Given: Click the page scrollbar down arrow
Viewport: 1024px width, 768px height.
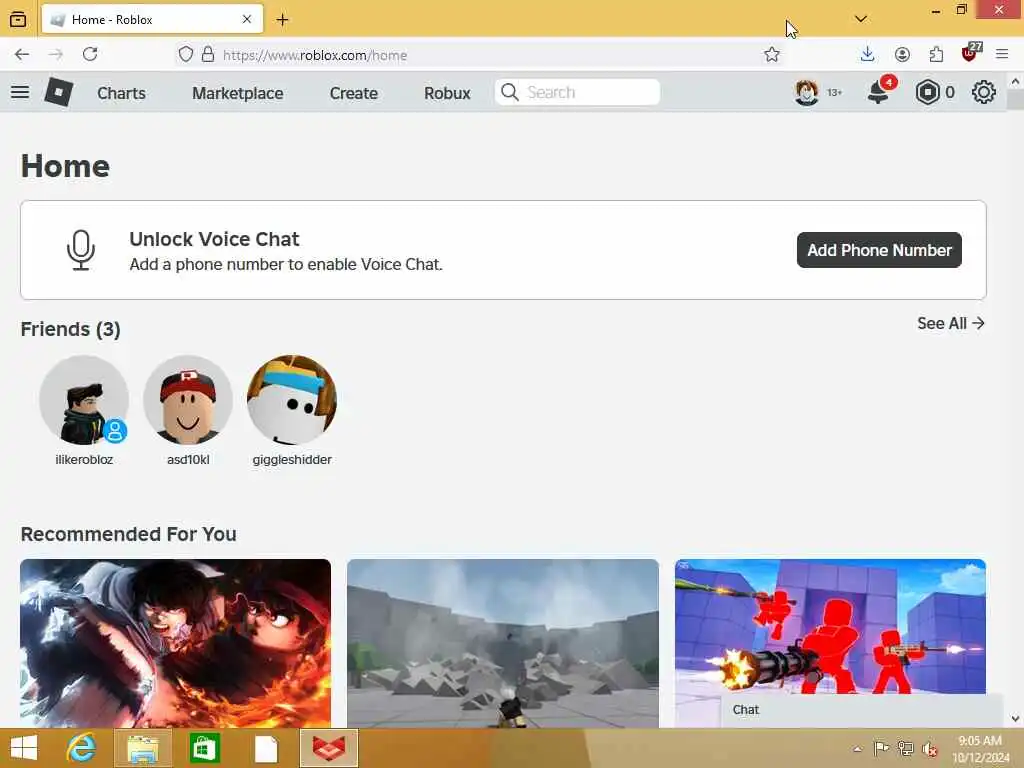Looking at the screenshot, I should pyautogui.click(x=1015, y=718).
